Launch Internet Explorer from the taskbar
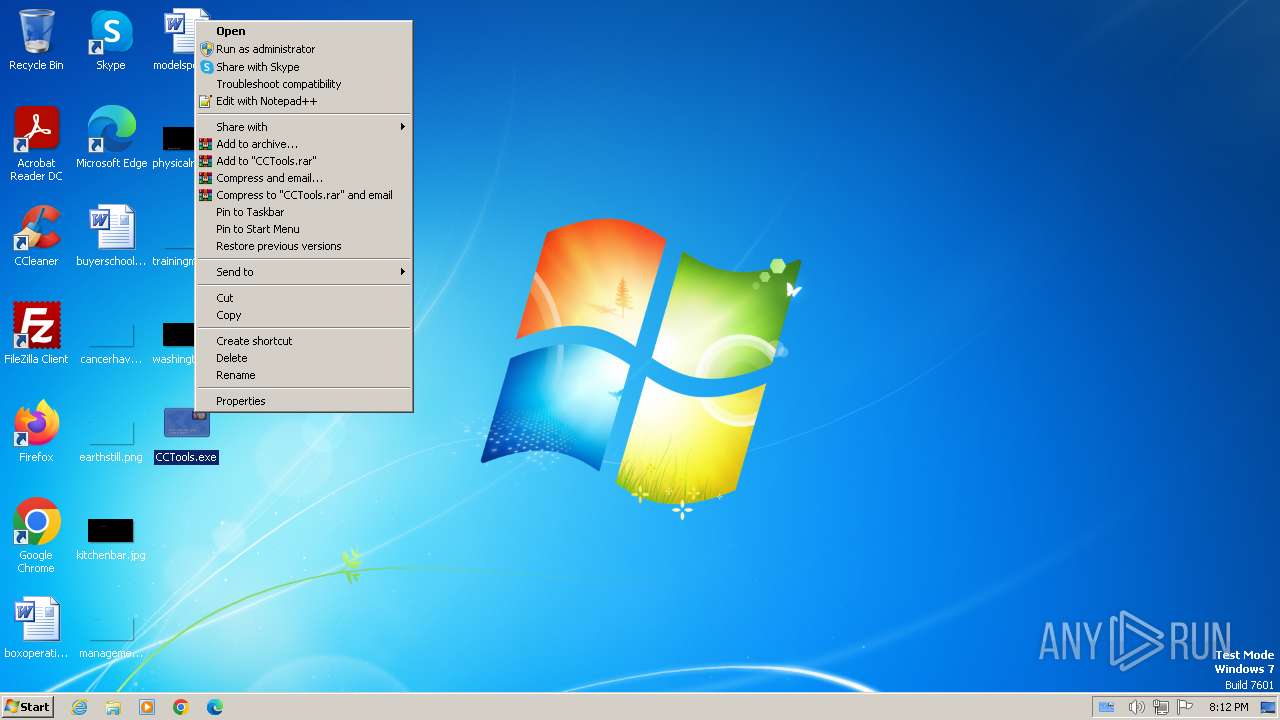The width and height of the screenshot is (1280, 720). point(79,707)
